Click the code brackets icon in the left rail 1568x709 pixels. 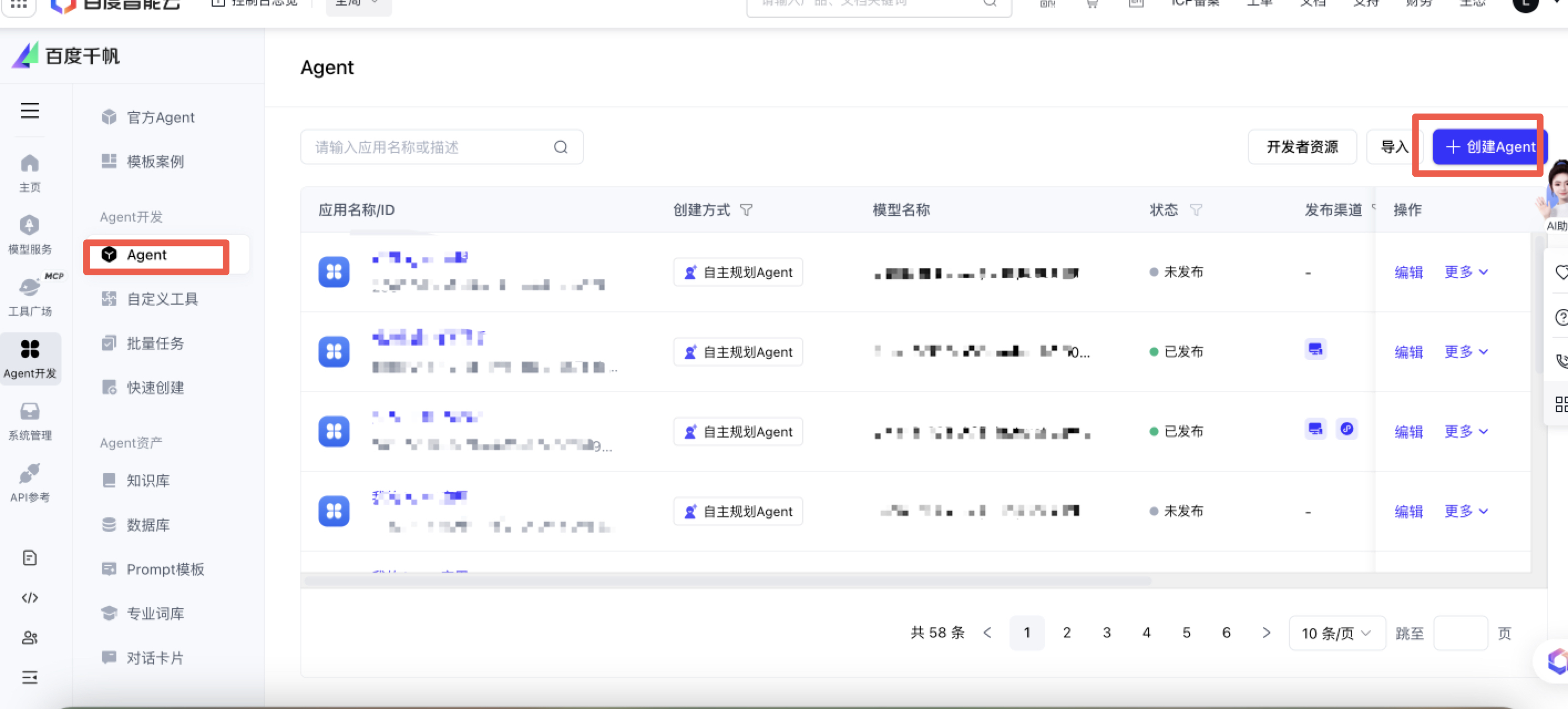pyautogui.click(x=29, y=598)
